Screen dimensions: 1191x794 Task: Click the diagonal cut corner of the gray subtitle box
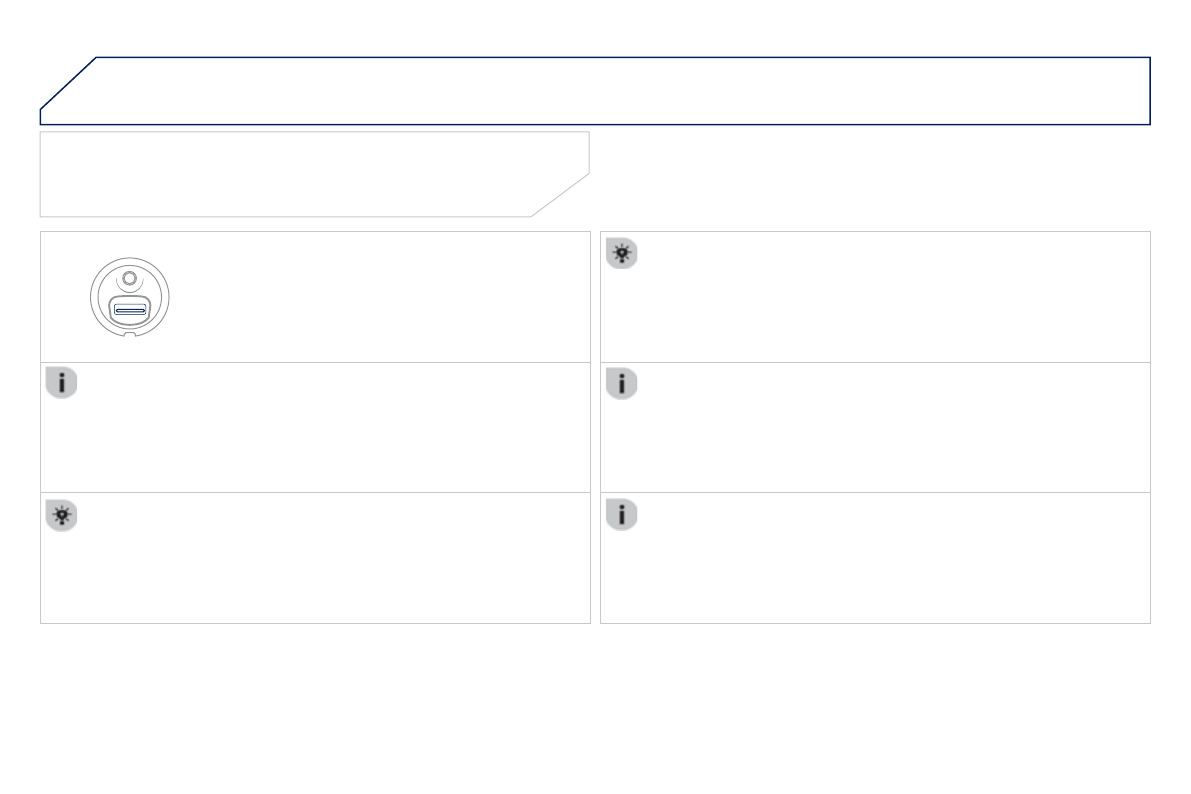[560, 195]
